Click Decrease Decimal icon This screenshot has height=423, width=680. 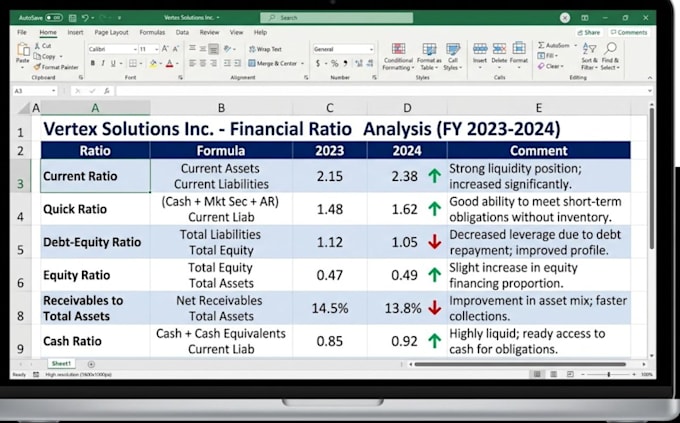pyautogui.click(x=370, y=63)
